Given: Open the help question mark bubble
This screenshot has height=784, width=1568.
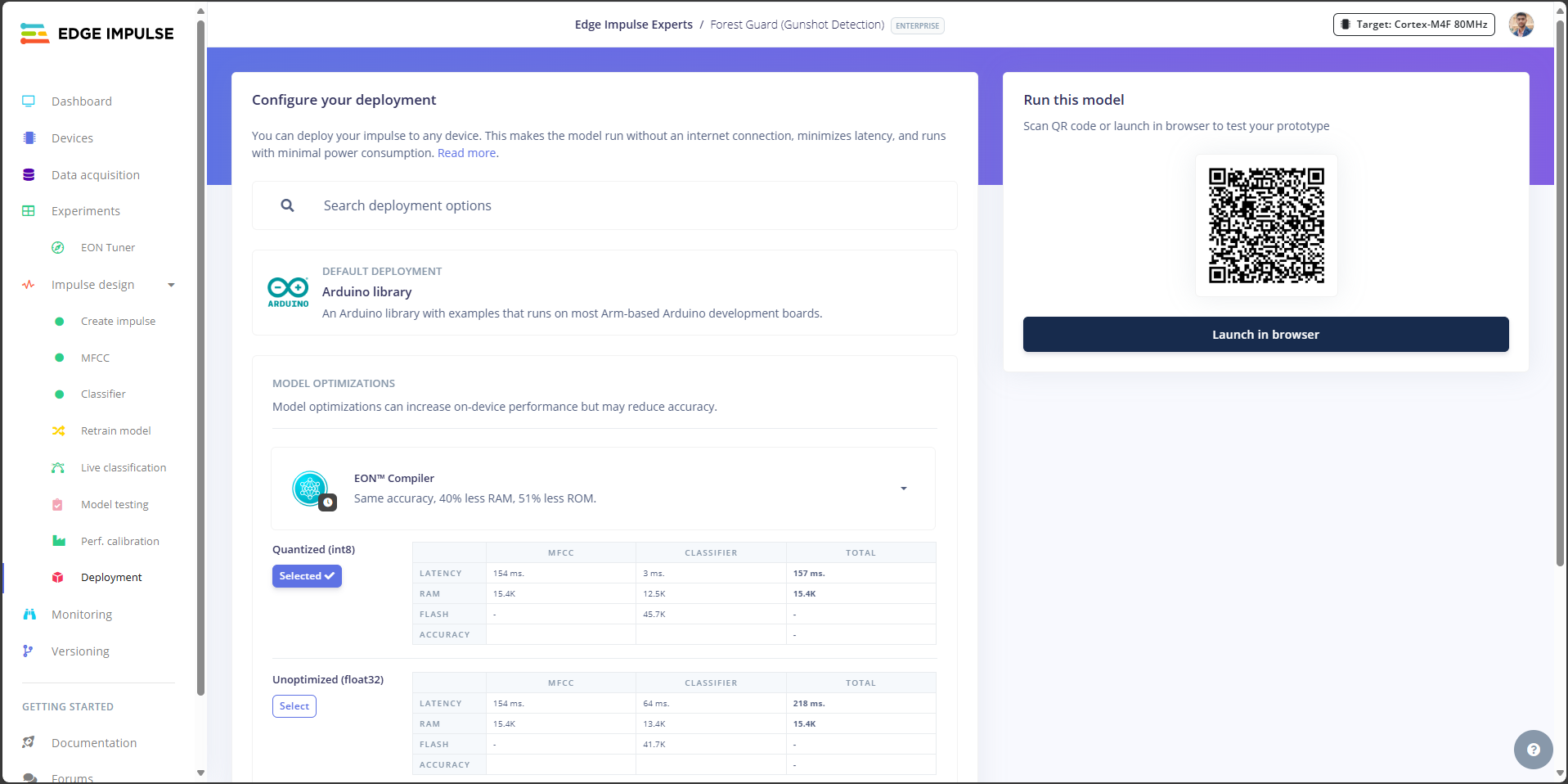Looking at the screenshot, I should click(1533, 750).
